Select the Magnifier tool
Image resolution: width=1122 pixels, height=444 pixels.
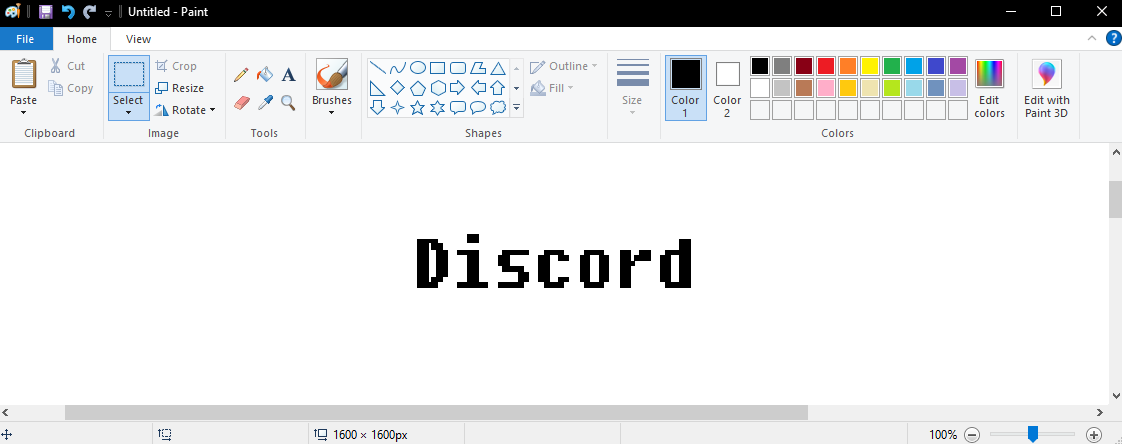pyautogui.click(x=288, y=102)
